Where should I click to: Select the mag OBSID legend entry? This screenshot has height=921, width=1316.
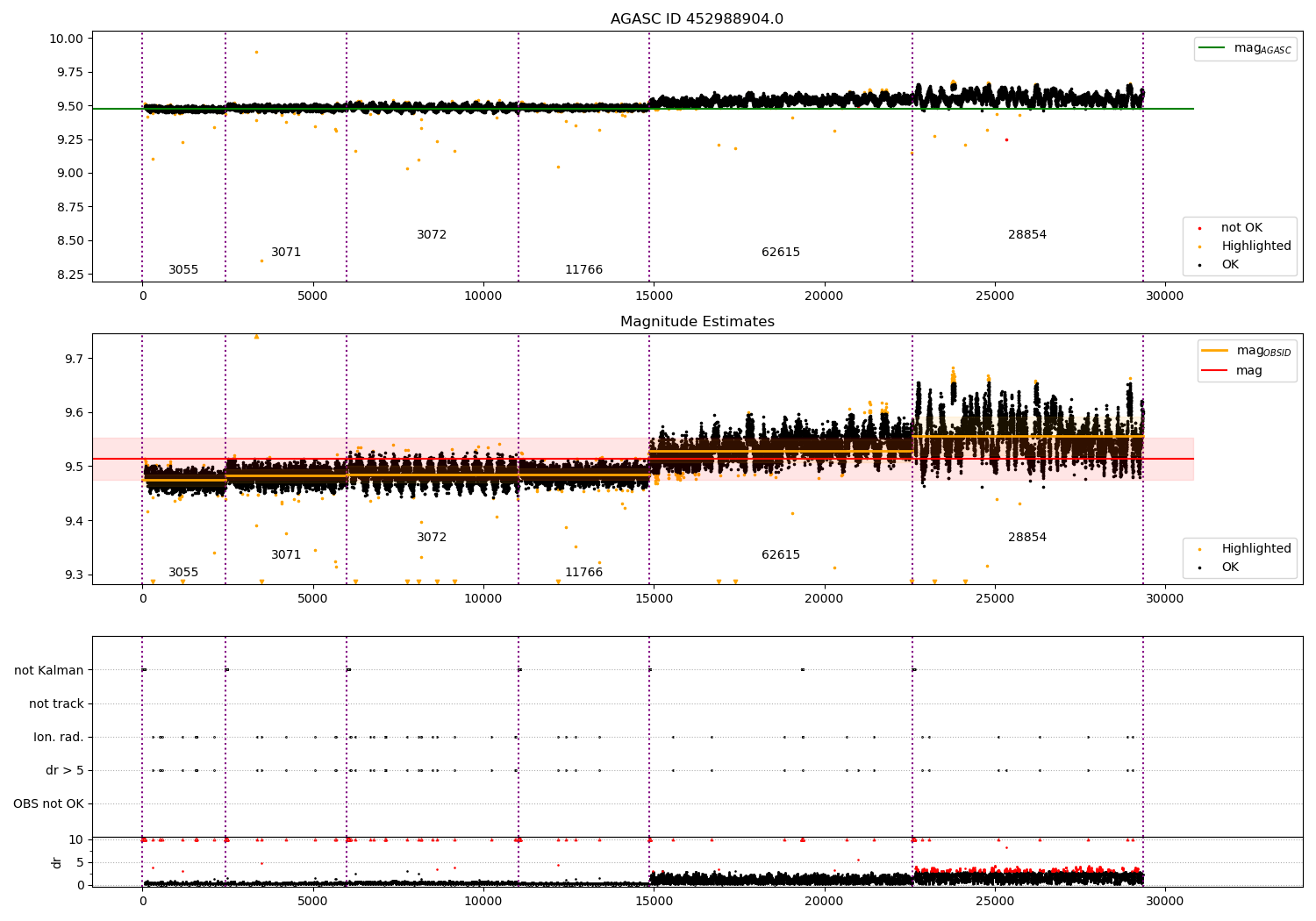1247,351
